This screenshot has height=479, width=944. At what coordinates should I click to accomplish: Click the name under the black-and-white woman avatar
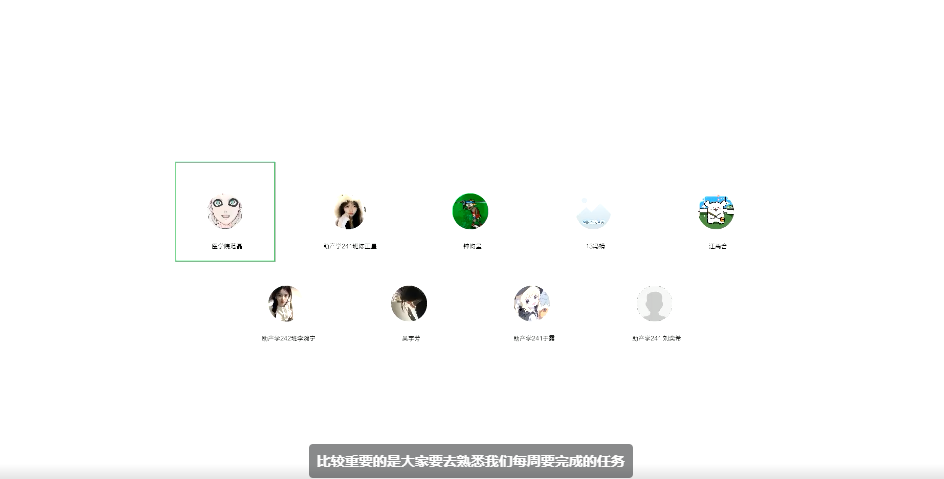[288, 339]
